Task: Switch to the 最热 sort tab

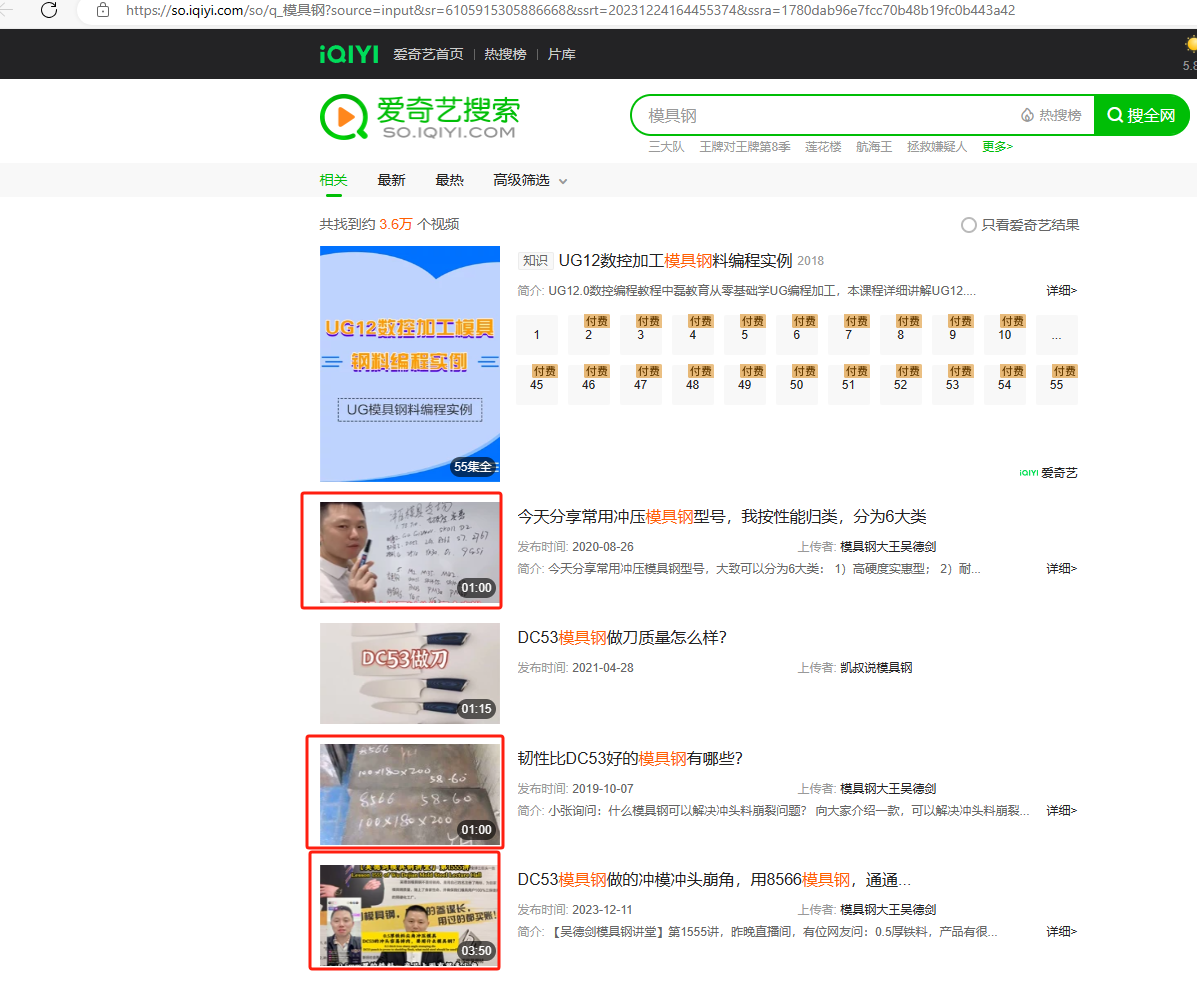Action: [449, 180]
